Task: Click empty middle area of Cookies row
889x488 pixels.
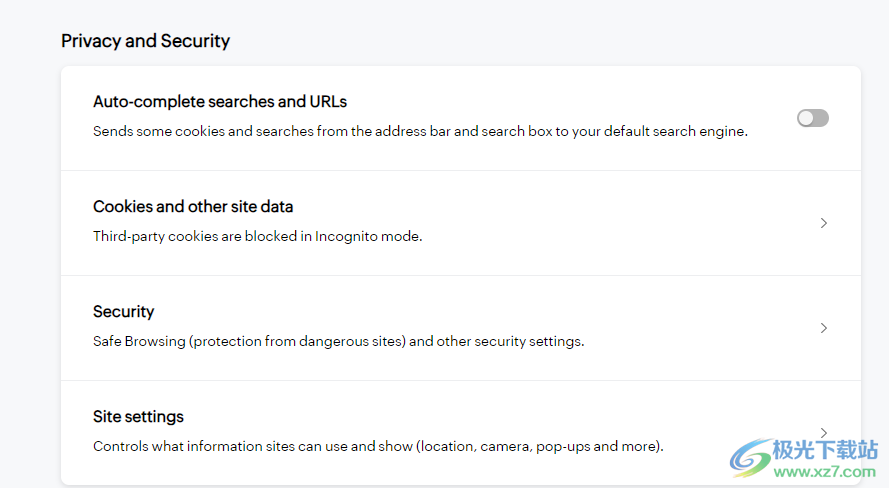Action: click(x=567, y=223)
